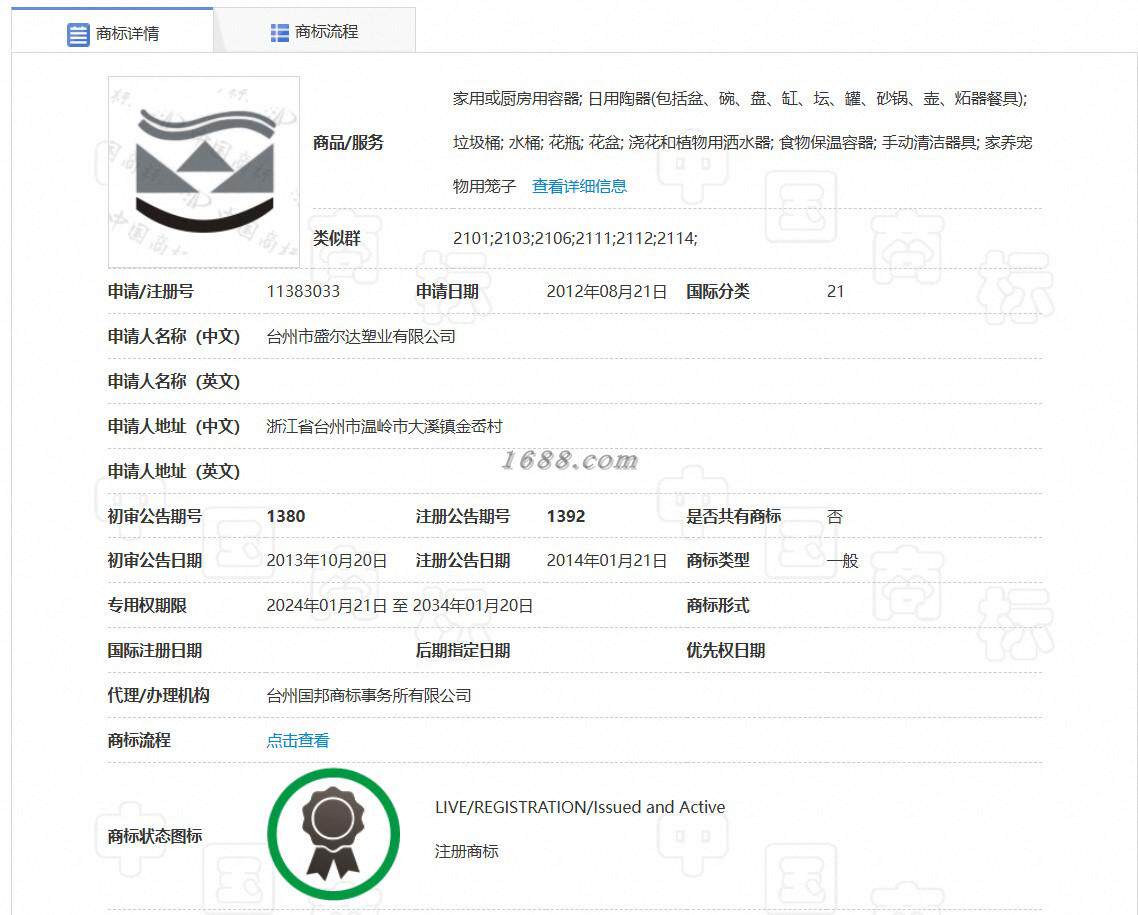Click the 优先权日期 label
This screenshot has height=915, width=1138.
point(726,651)
